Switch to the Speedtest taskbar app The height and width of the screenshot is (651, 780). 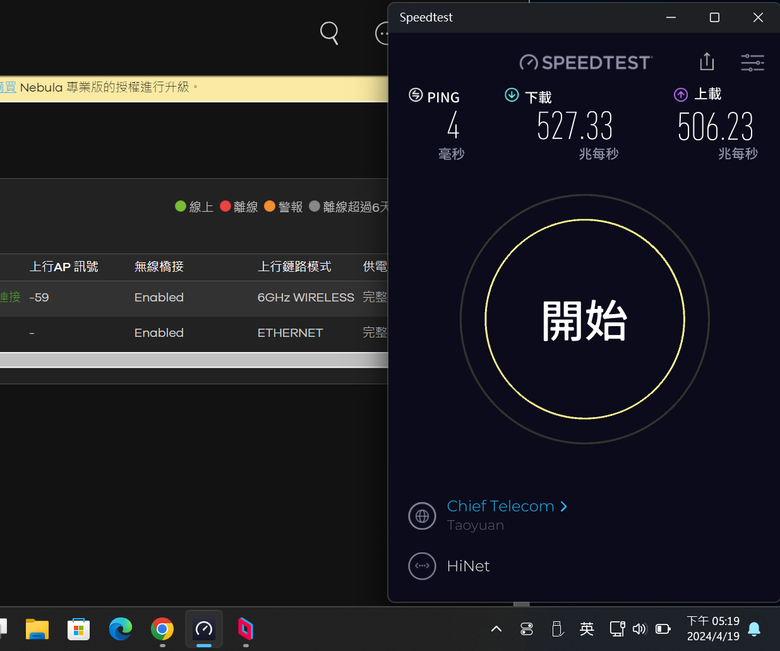204,629
